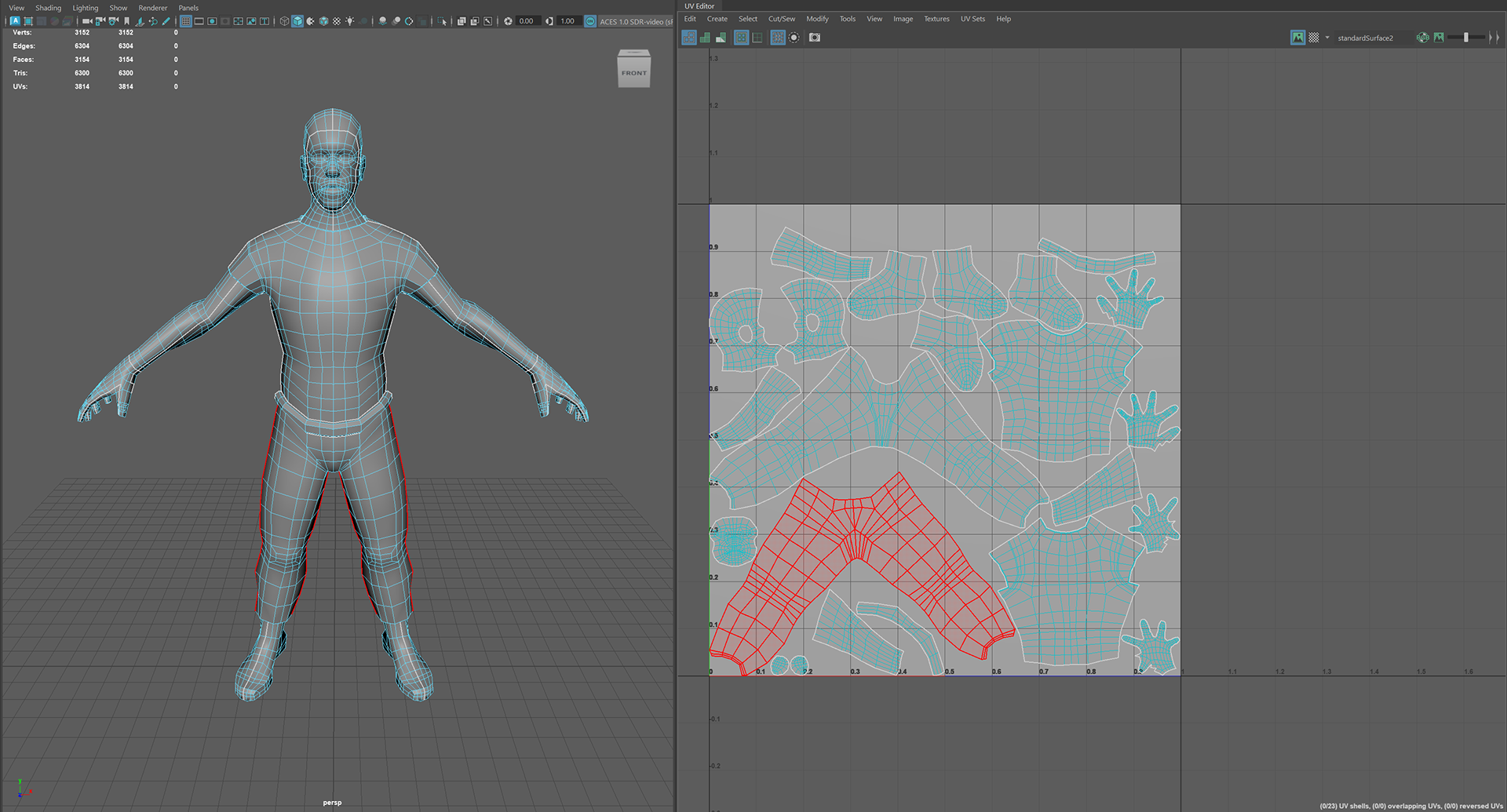Image resolution: width=1507 pixels, height=812 pixels.
Task: Toggle checkerboard texture display
Action: 1313,38
